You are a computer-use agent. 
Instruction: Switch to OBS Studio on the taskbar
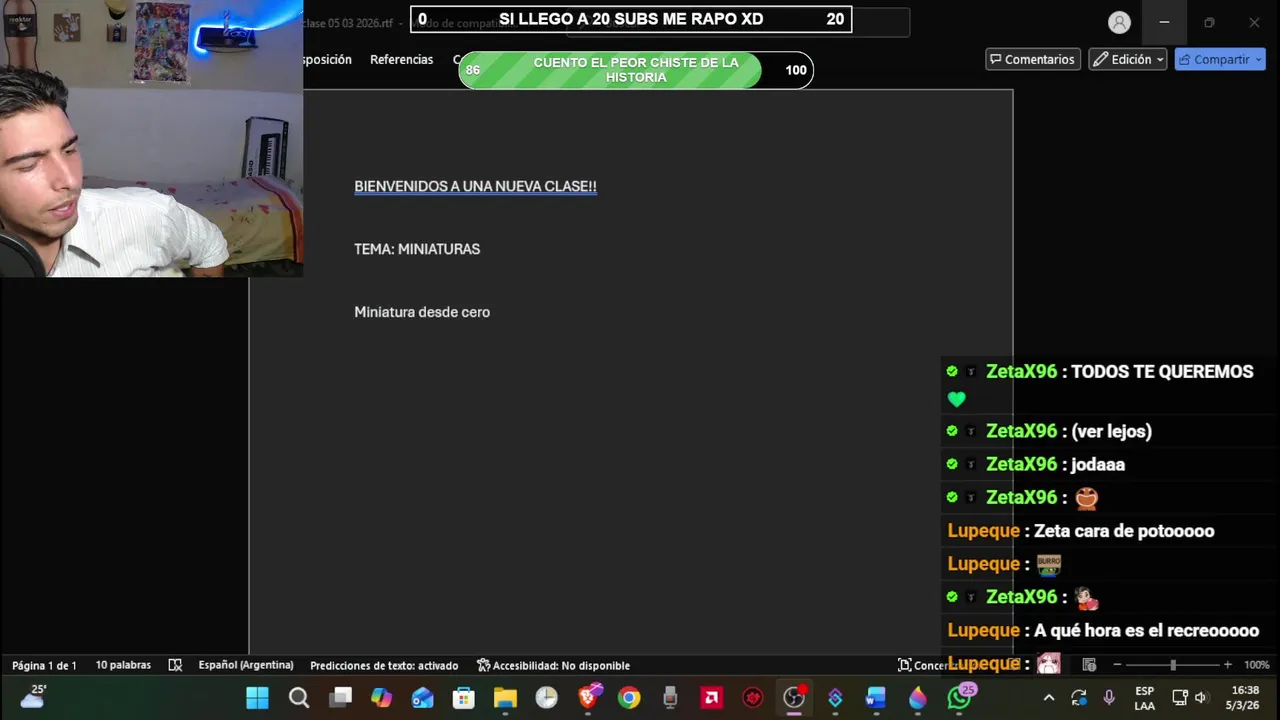point(795,698)
